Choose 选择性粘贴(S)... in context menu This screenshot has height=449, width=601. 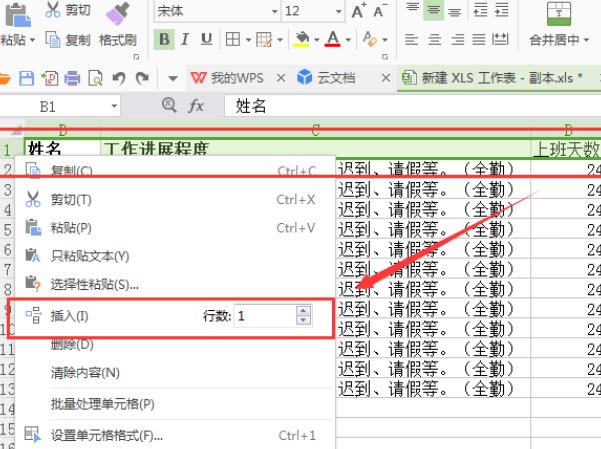[x=175, y=285]
